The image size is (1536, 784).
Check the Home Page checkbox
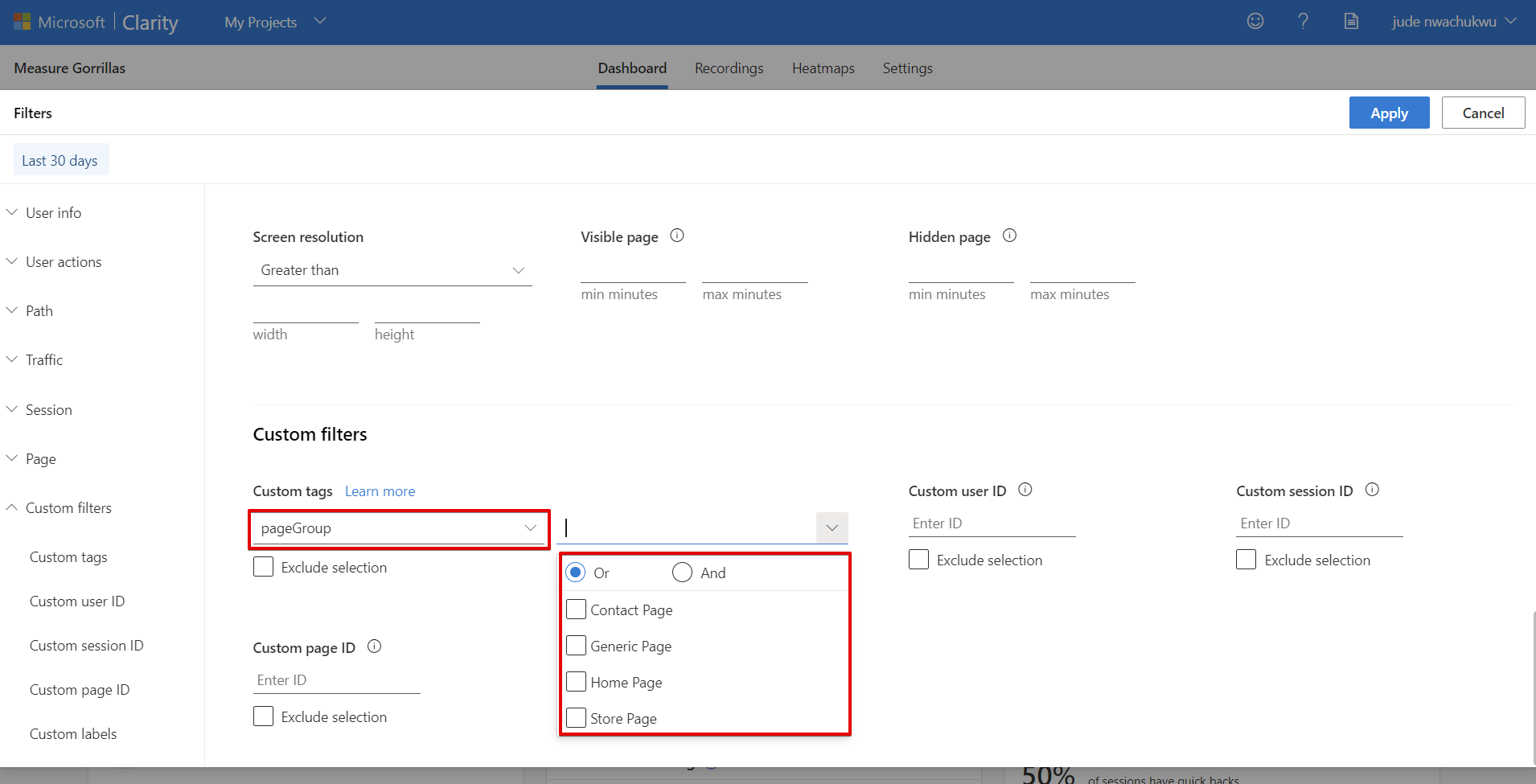[575, 681]
